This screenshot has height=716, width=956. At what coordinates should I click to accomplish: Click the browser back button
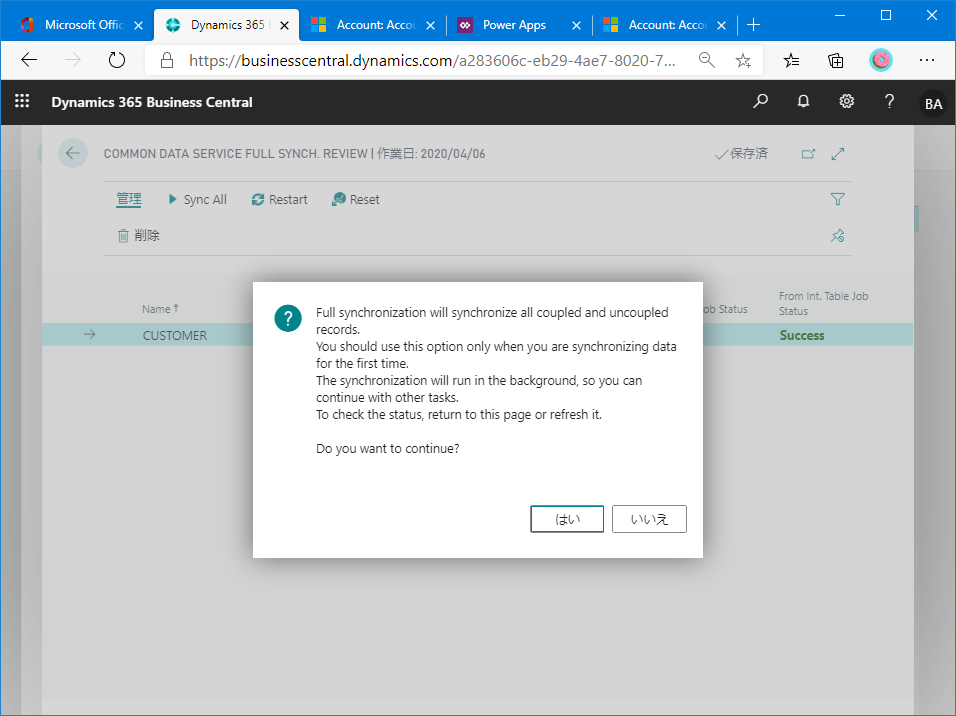tap(29, 60)
